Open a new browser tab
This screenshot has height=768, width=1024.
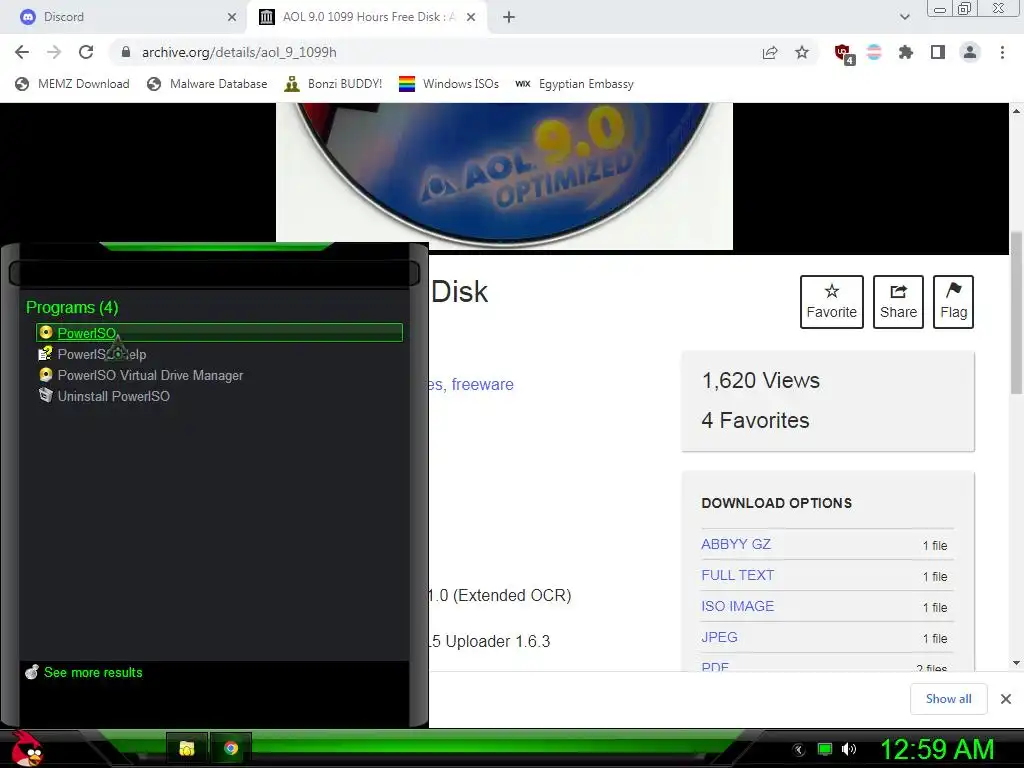509,17
